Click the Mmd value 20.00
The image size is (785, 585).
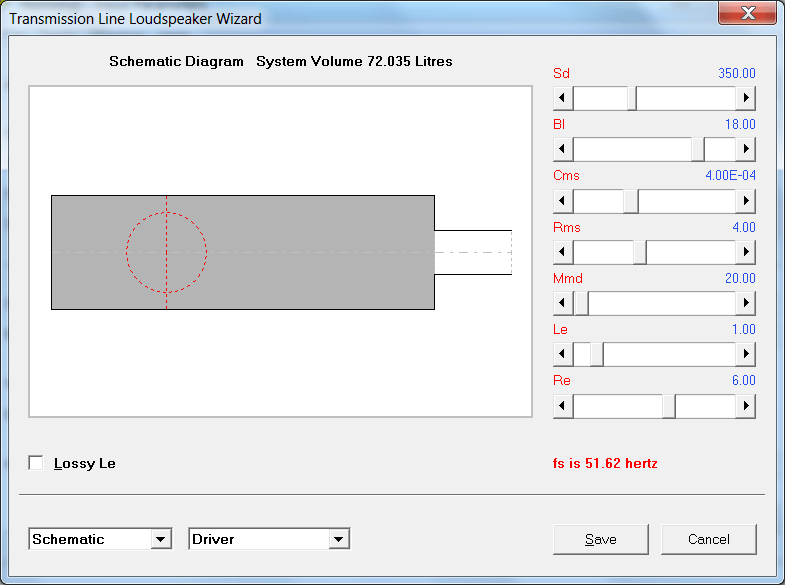pyautogui.click(x=740, y=278)
